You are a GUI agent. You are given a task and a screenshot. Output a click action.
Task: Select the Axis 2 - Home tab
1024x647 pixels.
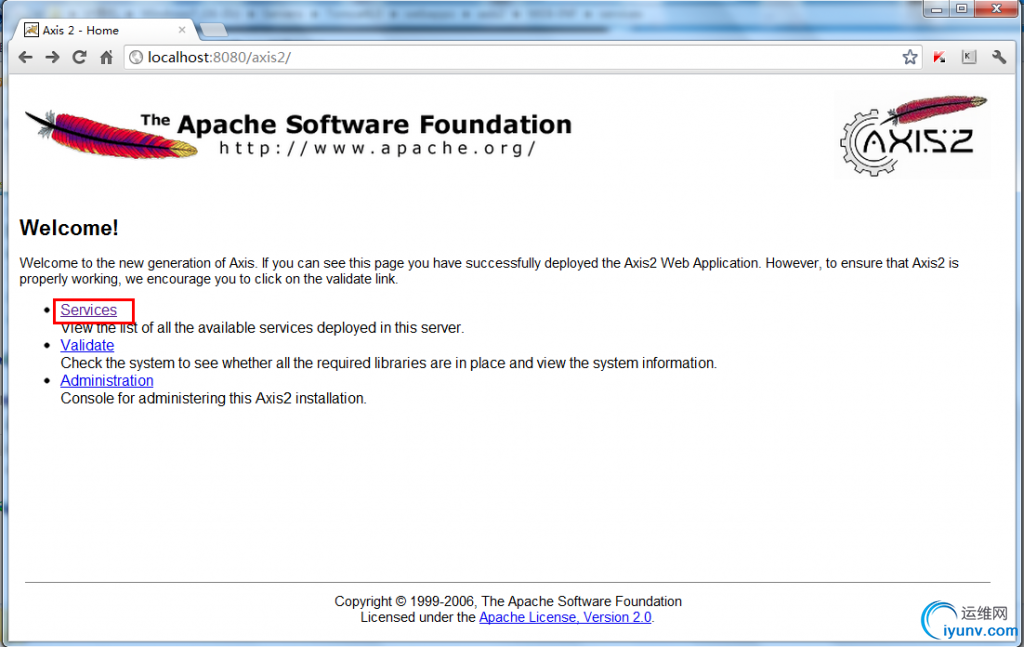click(x=104, y=30)
